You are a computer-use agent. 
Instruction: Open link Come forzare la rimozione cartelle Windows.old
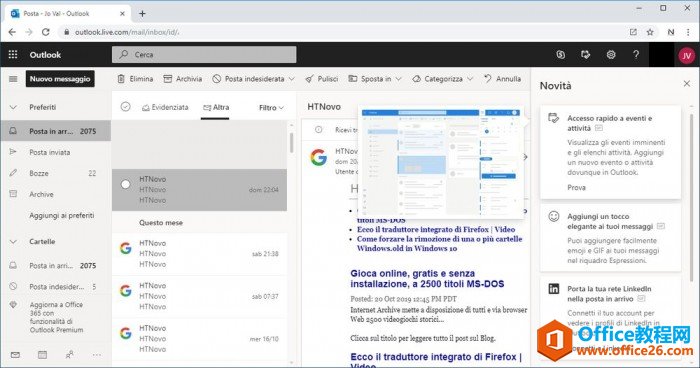click(439, 244)
